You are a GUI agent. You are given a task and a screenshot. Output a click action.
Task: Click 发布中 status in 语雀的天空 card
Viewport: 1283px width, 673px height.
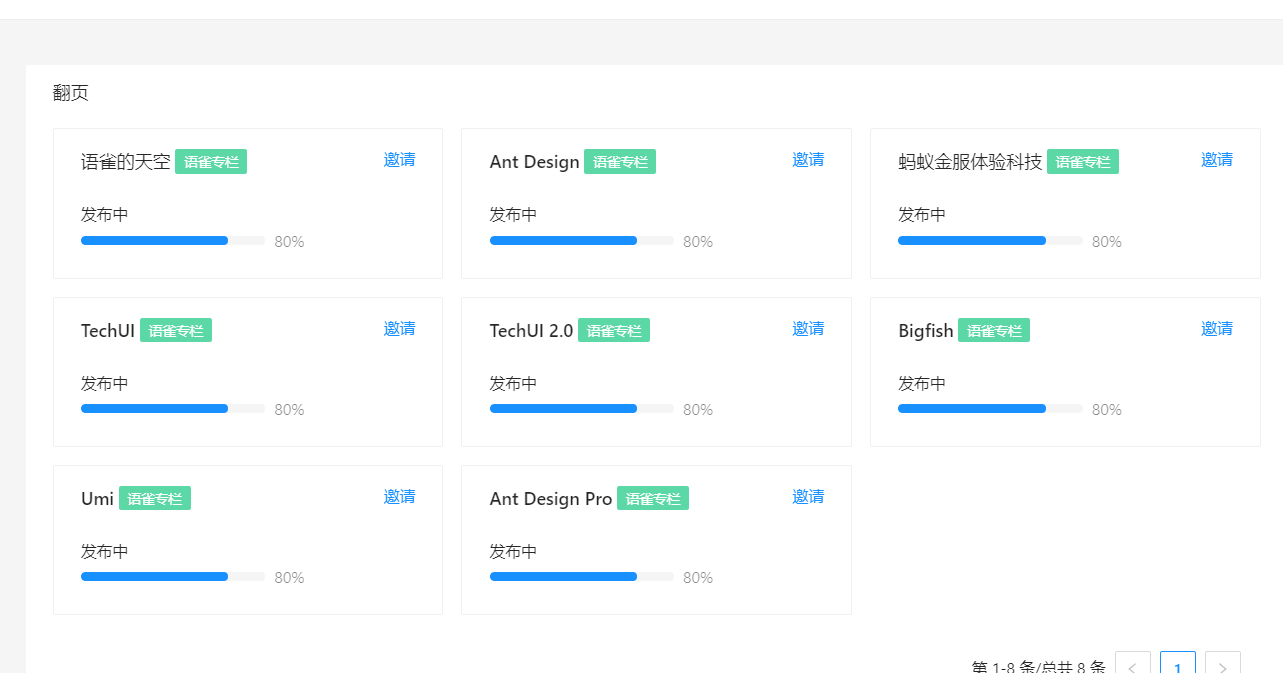pos(105,214)
